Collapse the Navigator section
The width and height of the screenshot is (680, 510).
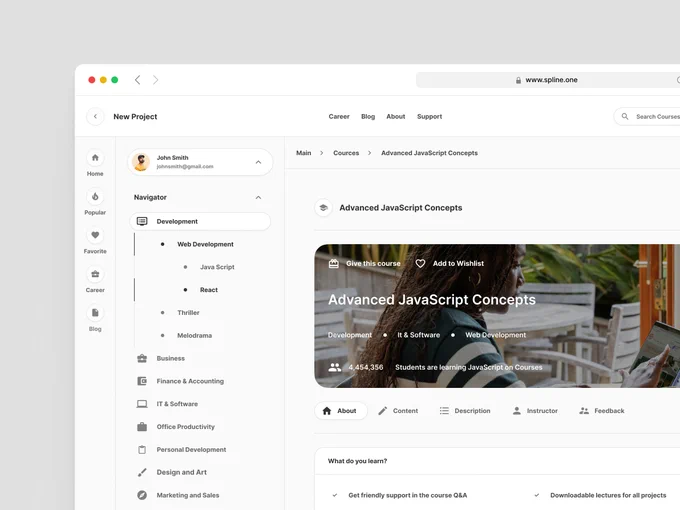coord(258,197)
